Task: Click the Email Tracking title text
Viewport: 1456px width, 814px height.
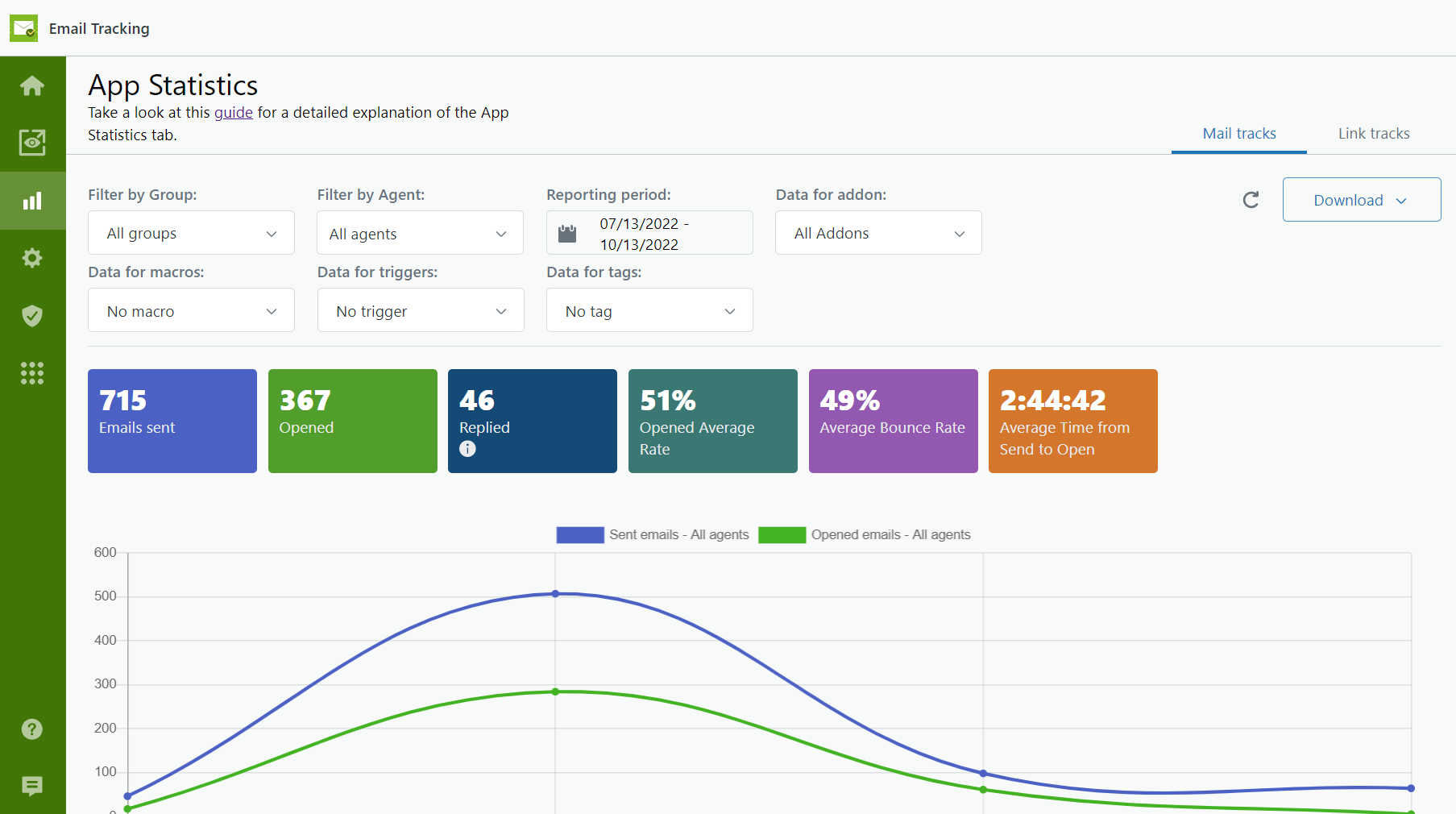Action: pos(99,28)
